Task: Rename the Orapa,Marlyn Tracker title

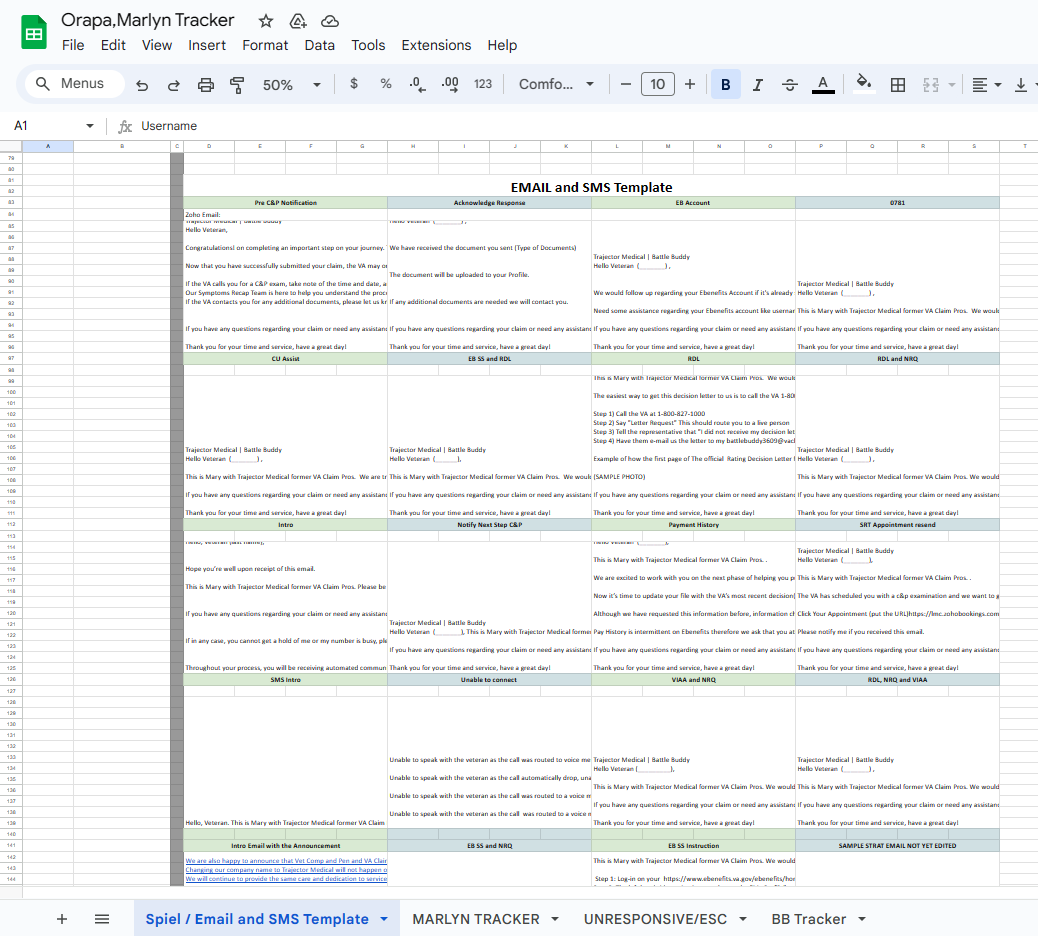Action: [x=148, y=21]
